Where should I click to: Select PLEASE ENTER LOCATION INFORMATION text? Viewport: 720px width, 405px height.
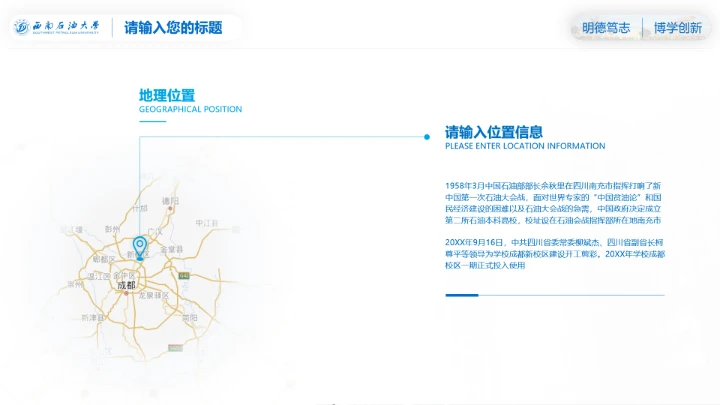tap(525, 146)
